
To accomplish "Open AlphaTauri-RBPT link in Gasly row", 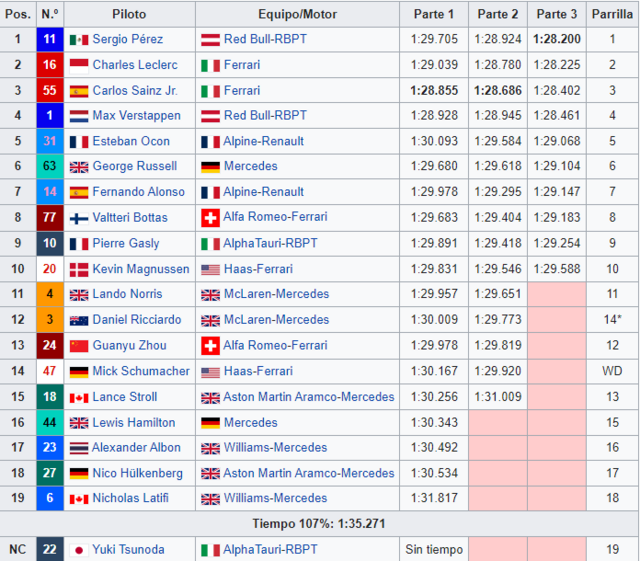I will click(270, 243).
